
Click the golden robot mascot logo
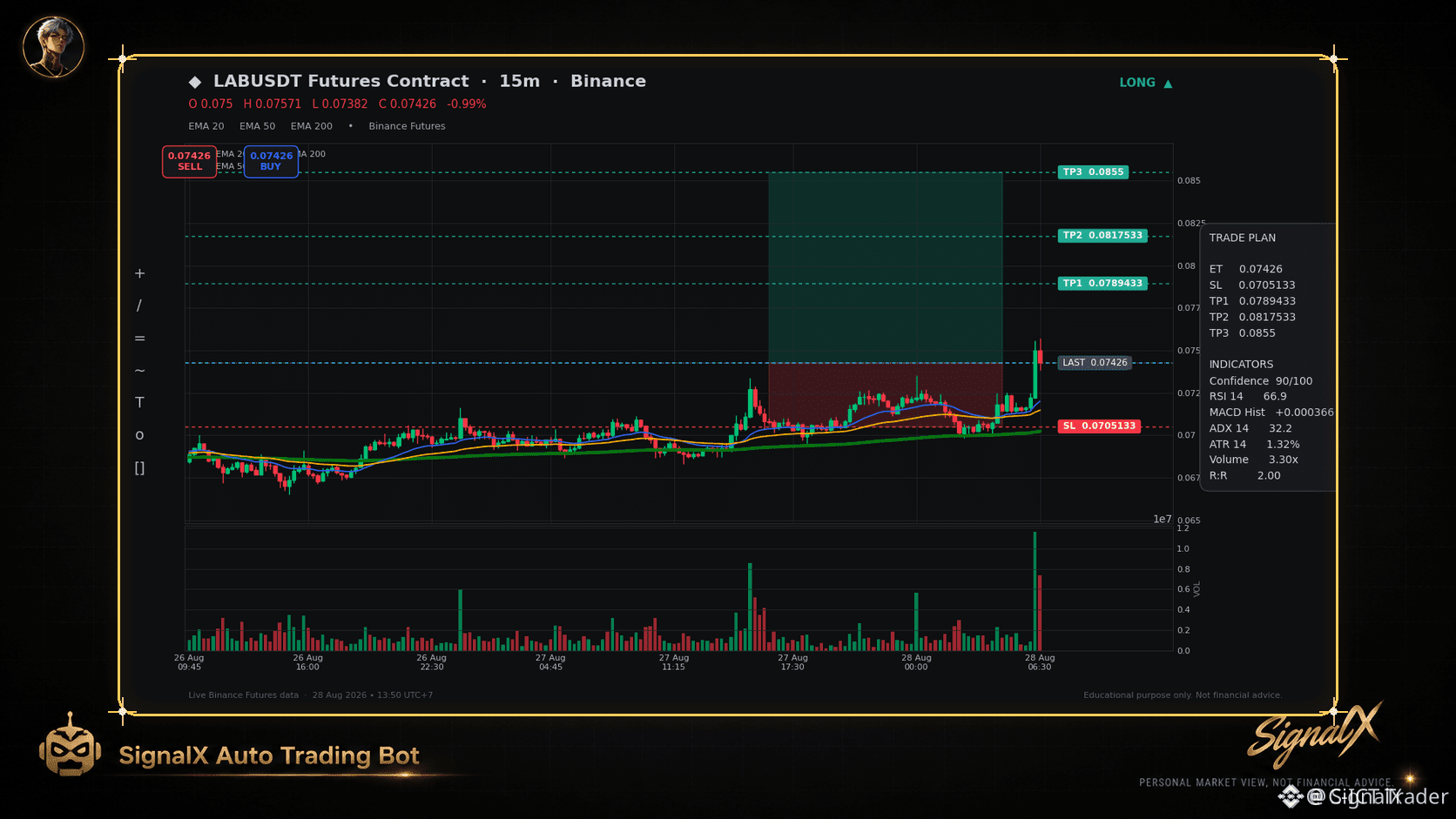pos(70,745)
